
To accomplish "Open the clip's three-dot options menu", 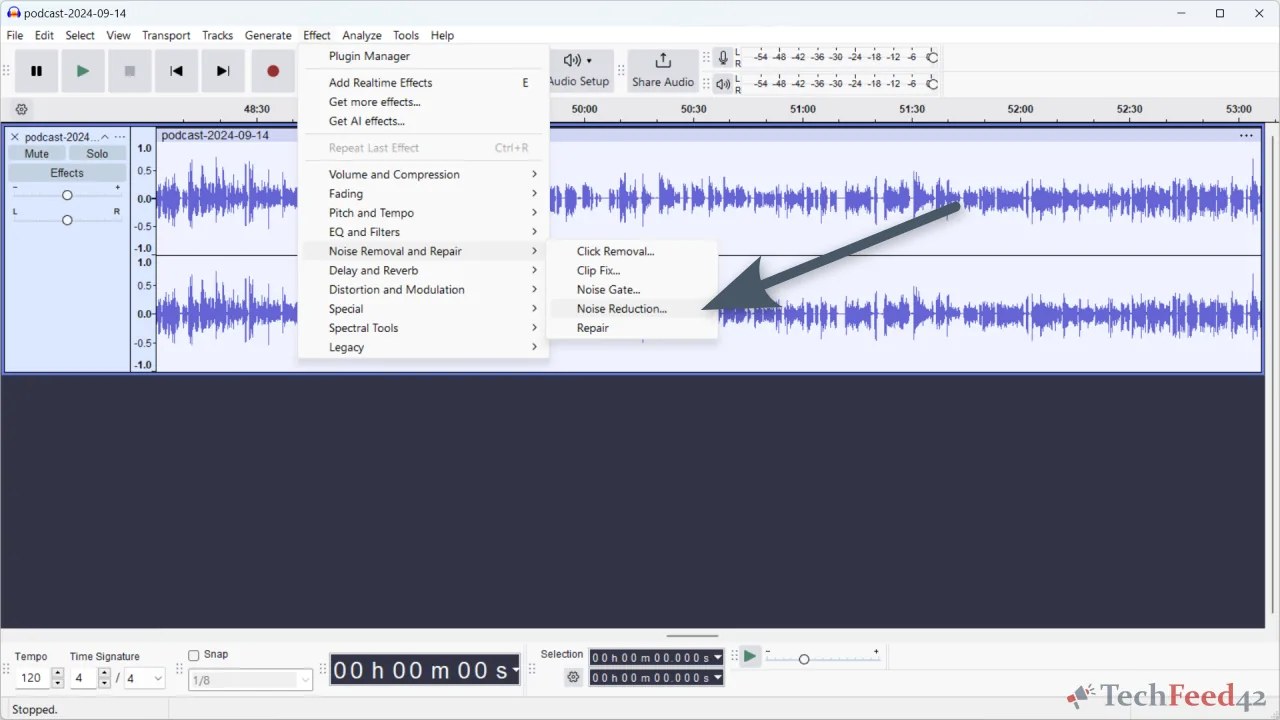I will pyautogui.click(x=1246, y=135).
